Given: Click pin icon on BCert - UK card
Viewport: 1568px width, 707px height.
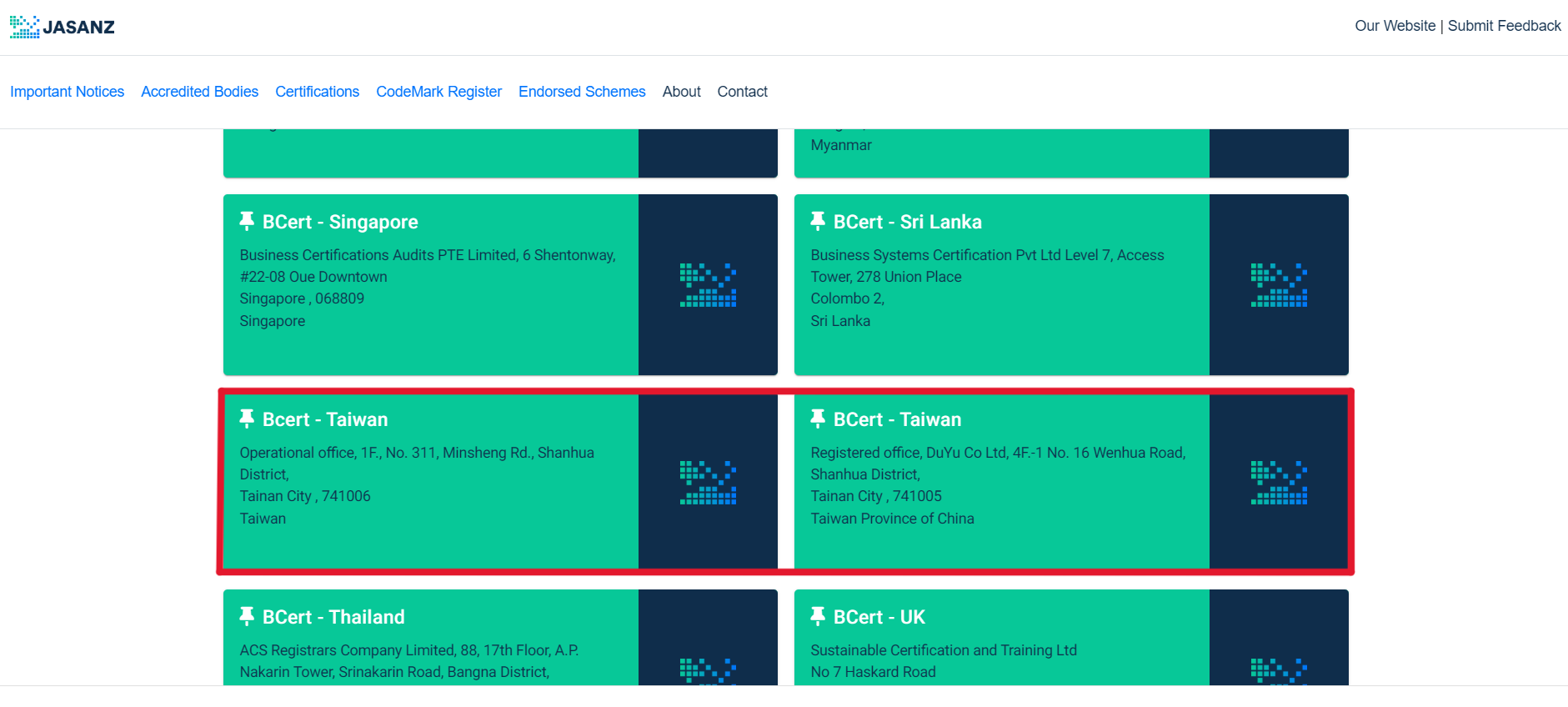Looking at the screenshot, I should 818,616.
